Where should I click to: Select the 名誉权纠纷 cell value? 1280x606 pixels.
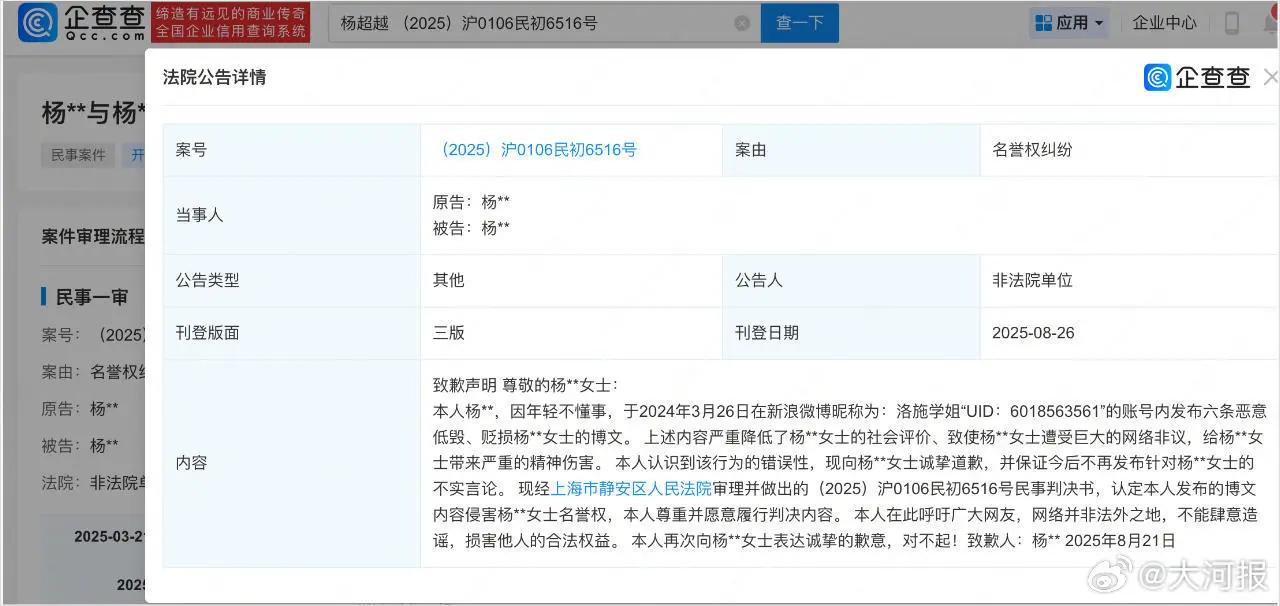coord(1032,150)
